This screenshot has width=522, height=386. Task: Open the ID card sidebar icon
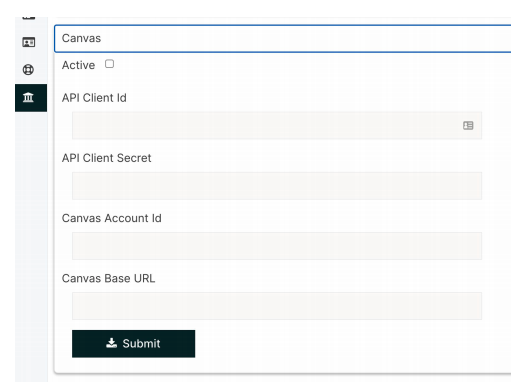pyautogui.click(x=29, y=42)
